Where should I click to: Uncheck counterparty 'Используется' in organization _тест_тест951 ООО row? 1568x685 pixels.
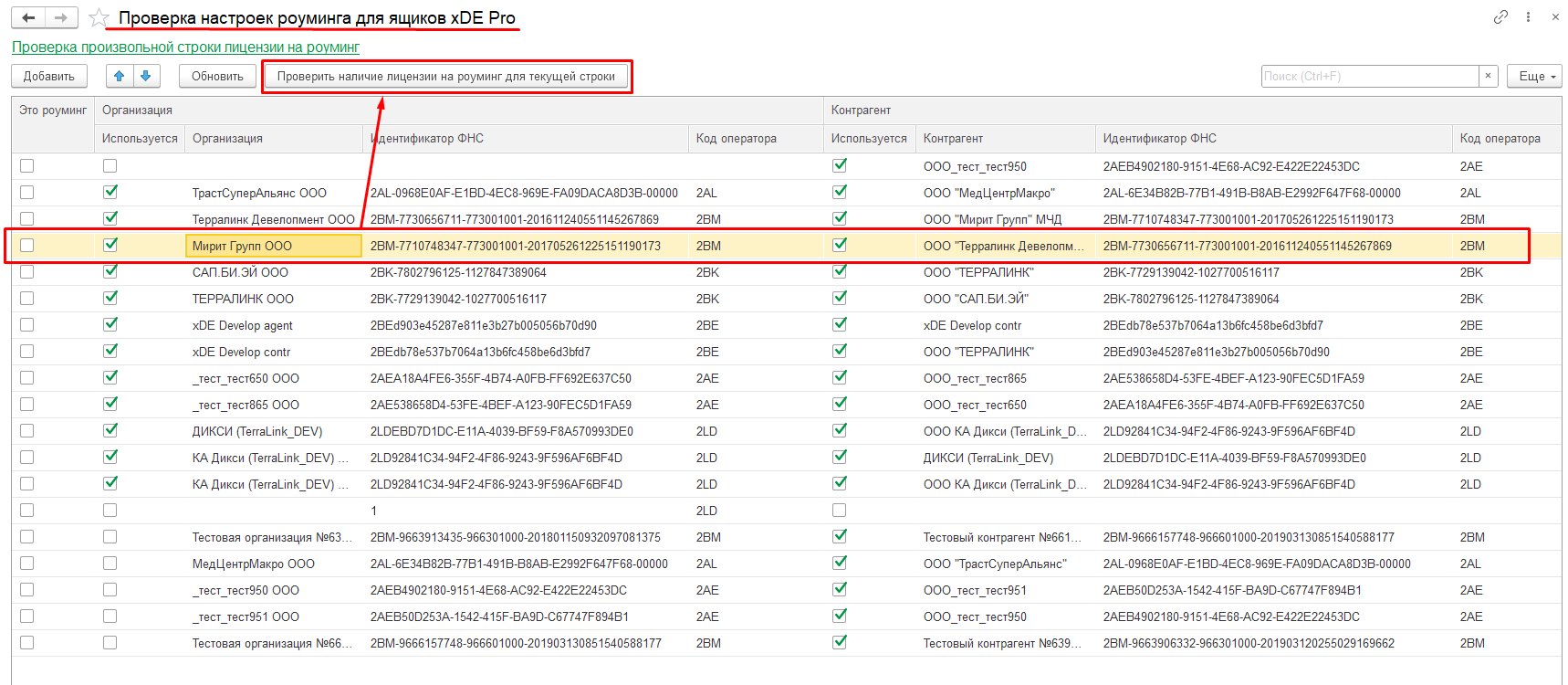[840, 616]
